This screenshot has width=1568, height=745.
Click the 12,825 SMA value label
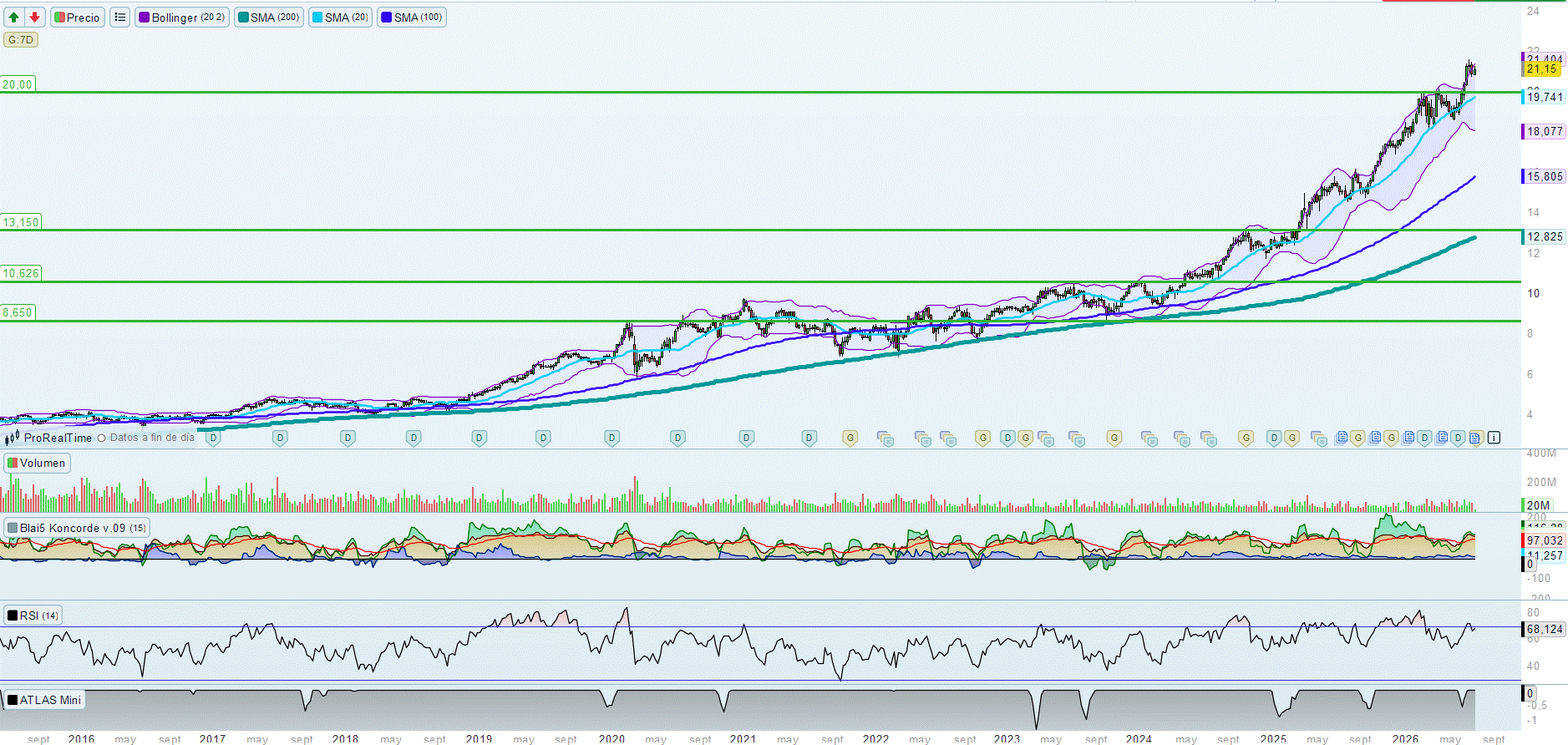click(1544, 236)
